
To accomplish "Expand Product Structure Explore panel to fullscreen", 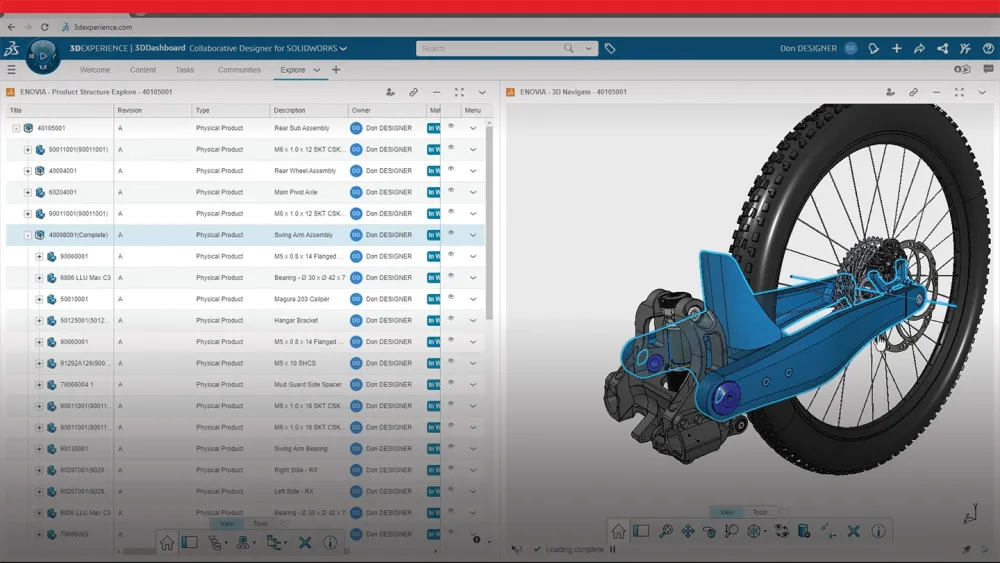I will click(x=459, y=92).
